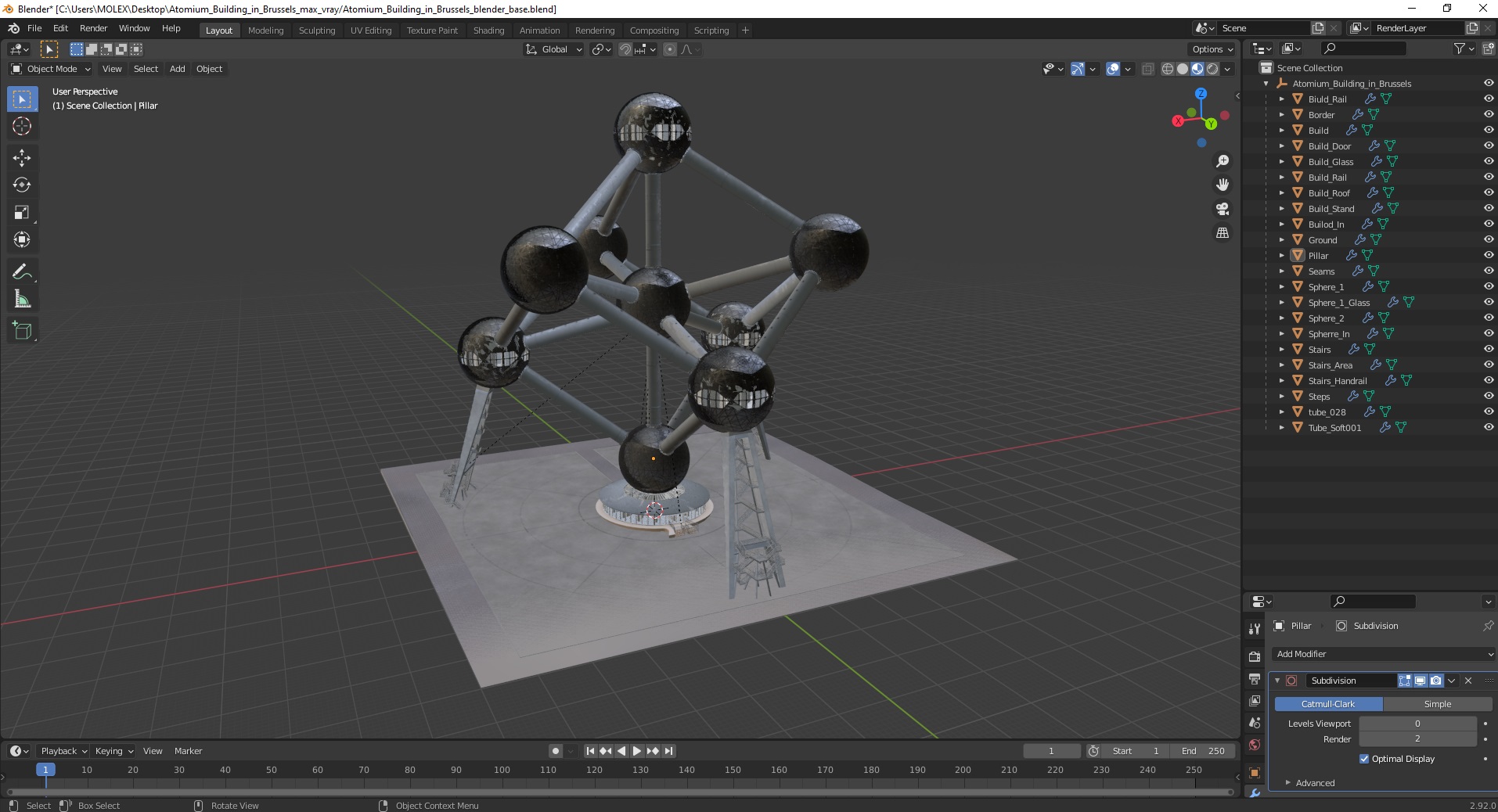Viewport: 1498px width, 812px height.
Task: Remove the Subdivision modifier
Action: tap(1468, 681)
